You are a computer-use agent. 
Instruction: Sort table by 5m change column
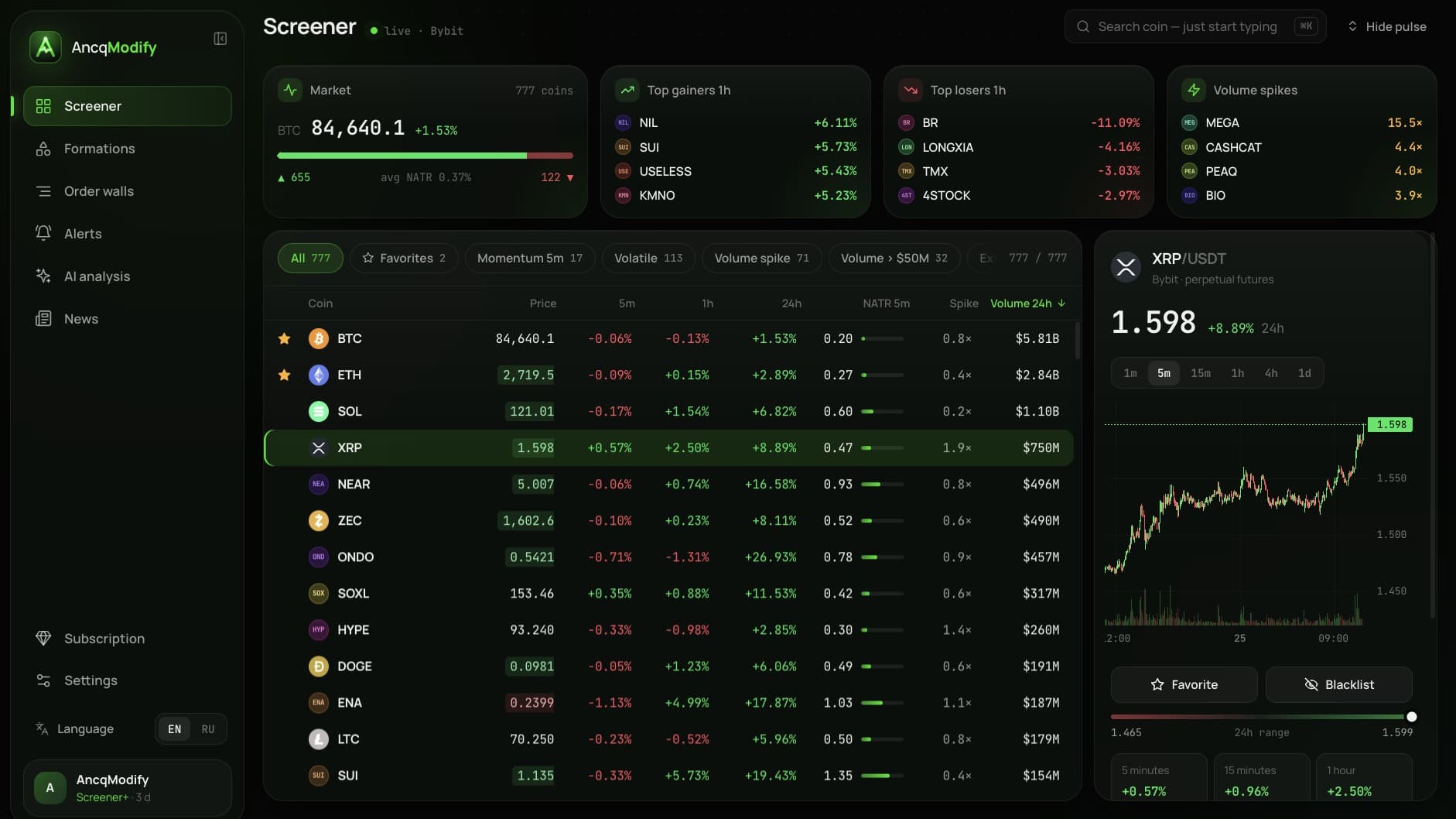pos(627,303)
